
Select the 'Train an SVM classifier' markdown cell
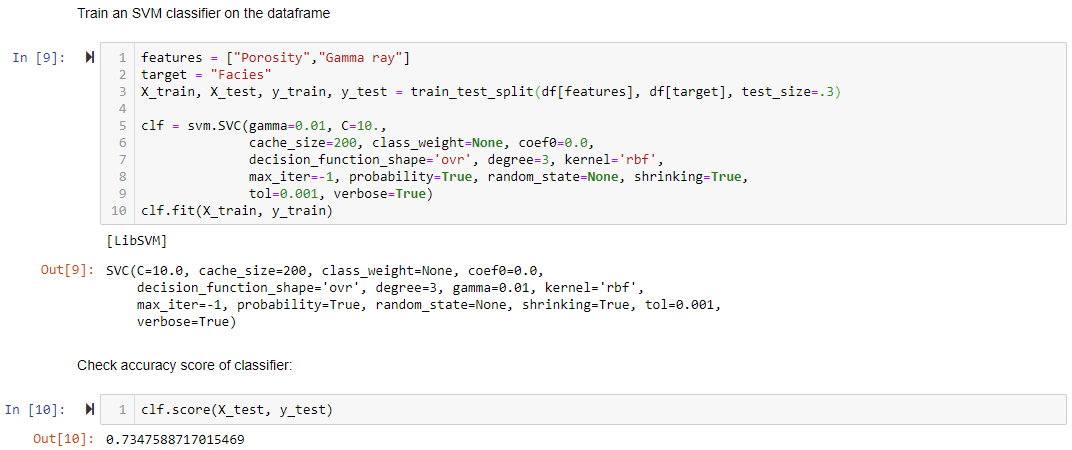pyautogui.click(x=204, y=14)
